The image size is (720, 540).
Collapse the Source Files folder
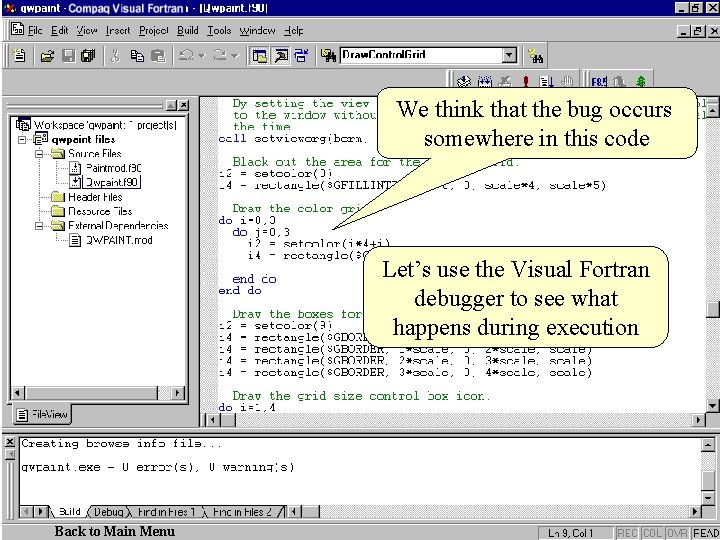pyautogui.click(x=39, y=154)
